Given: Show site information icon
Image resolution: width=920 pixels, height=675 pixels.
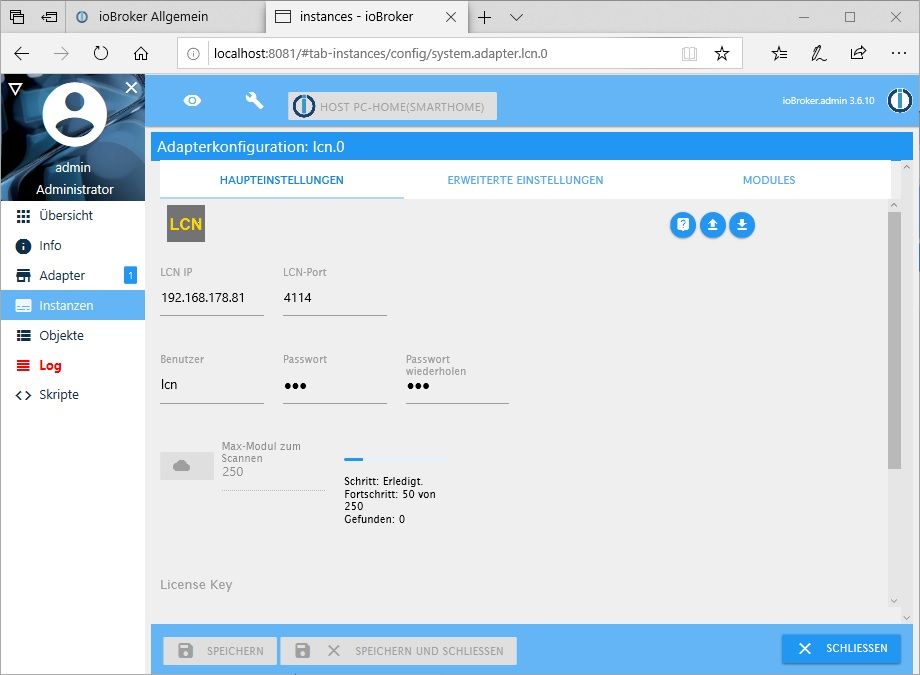Looking at the screenshot, I should 193,54.
